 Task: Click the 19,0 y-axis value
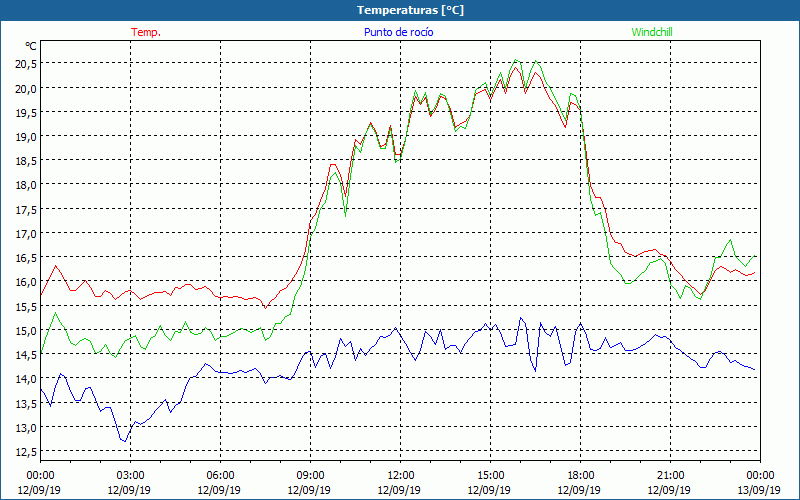tap(26, 136)
